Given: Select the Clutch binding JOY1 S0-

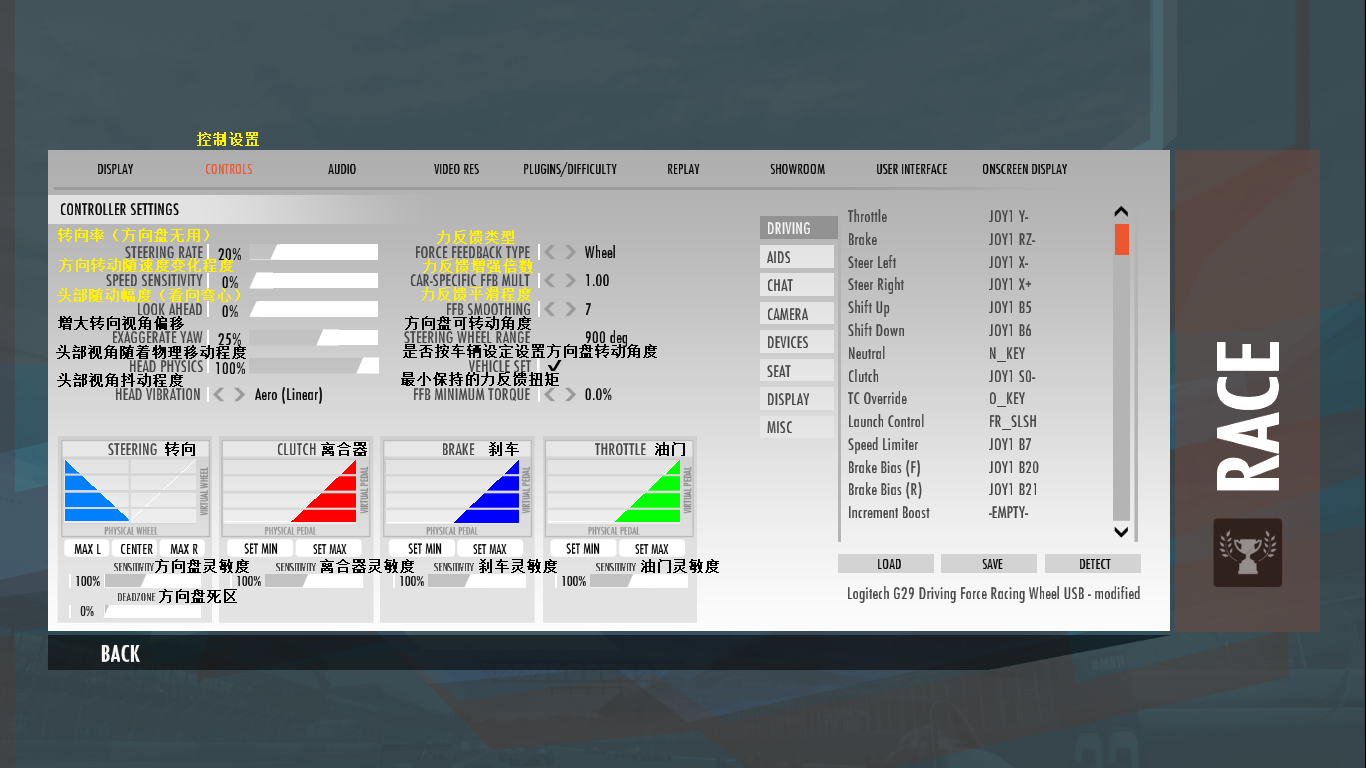Looking at the screenshot, I should point(1012,377).
